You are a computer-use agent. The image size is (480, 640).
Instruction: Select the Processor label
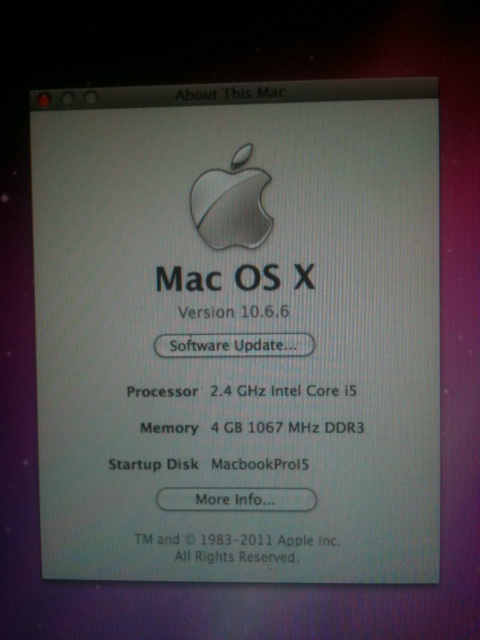pos(162,392)
